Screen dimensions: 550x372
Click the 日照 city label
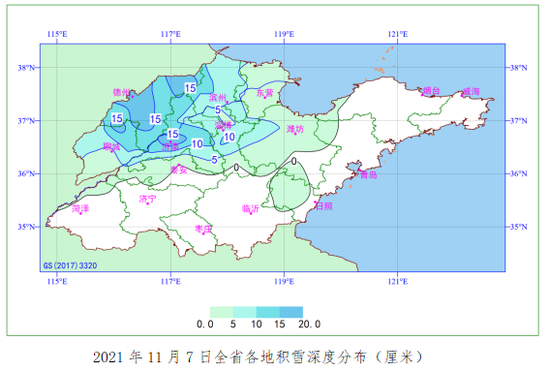click(x=324, y=206)
